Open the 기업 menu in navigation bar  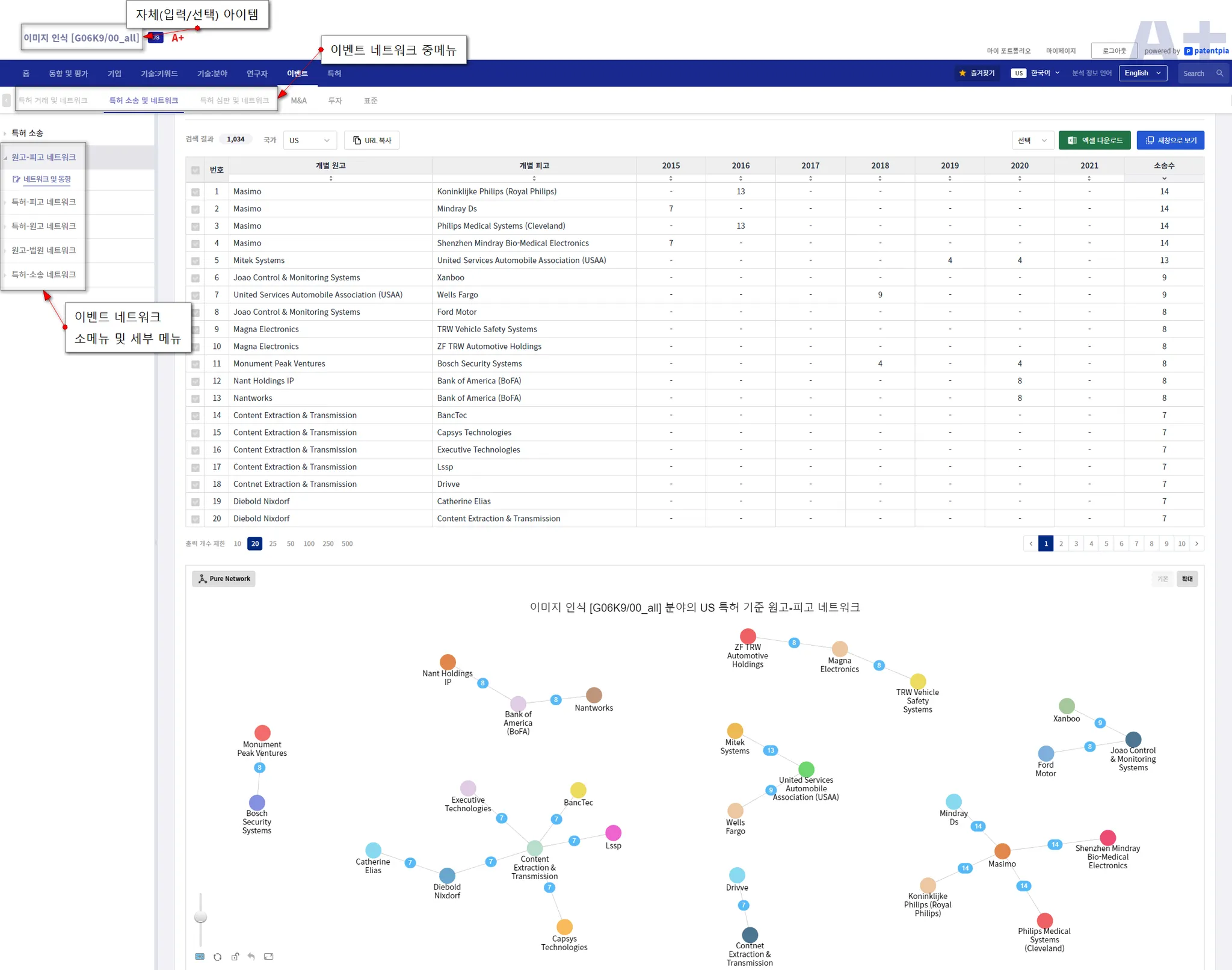click(114, 73)
